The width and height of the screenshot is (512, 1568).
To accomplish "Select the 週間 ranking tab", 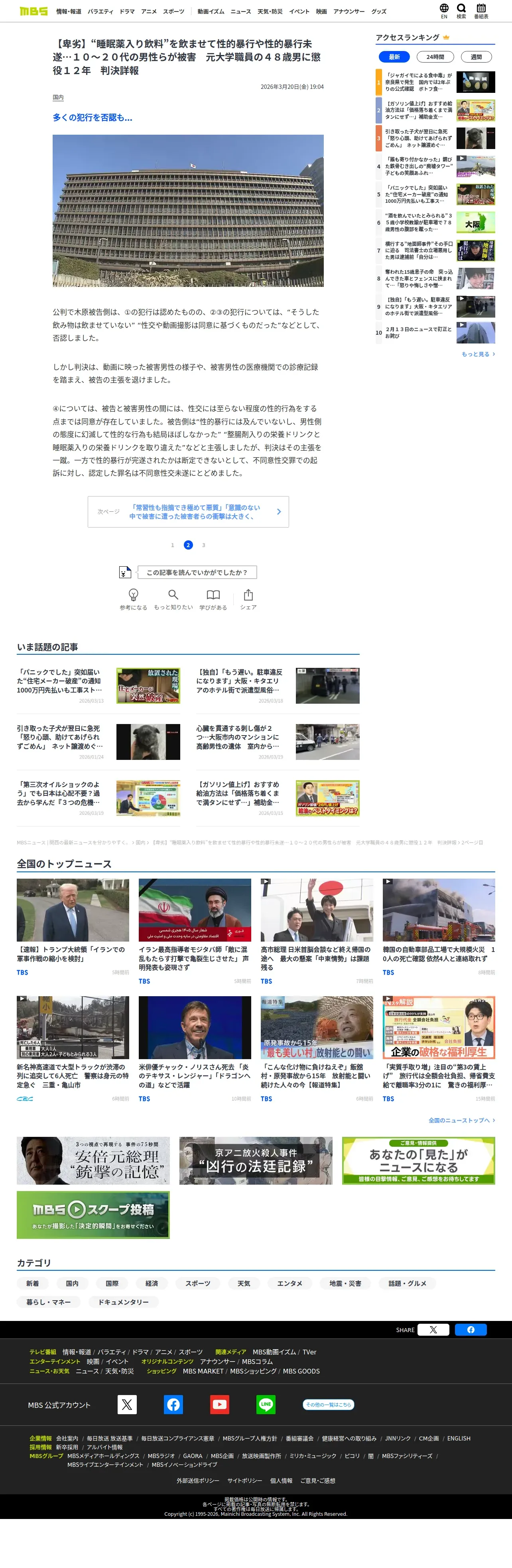I will [476, 57].
